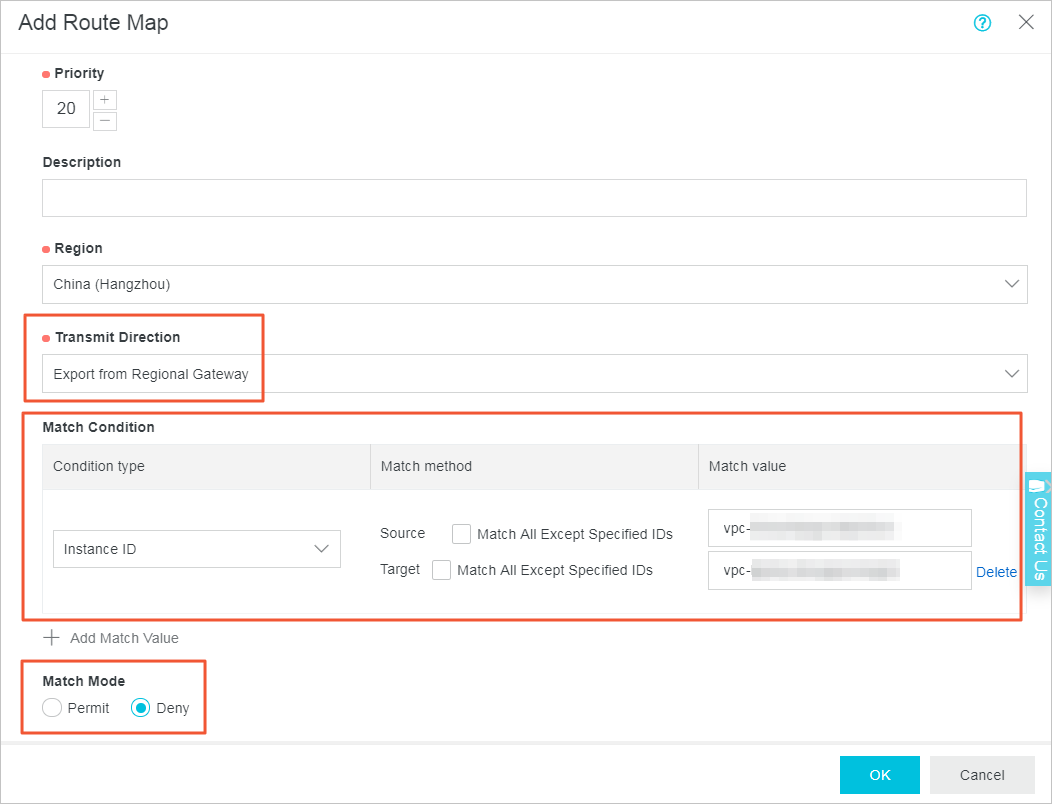Screen dimensions: 1052x804
Task: Delete the match condition row
Action: (996, 572)
